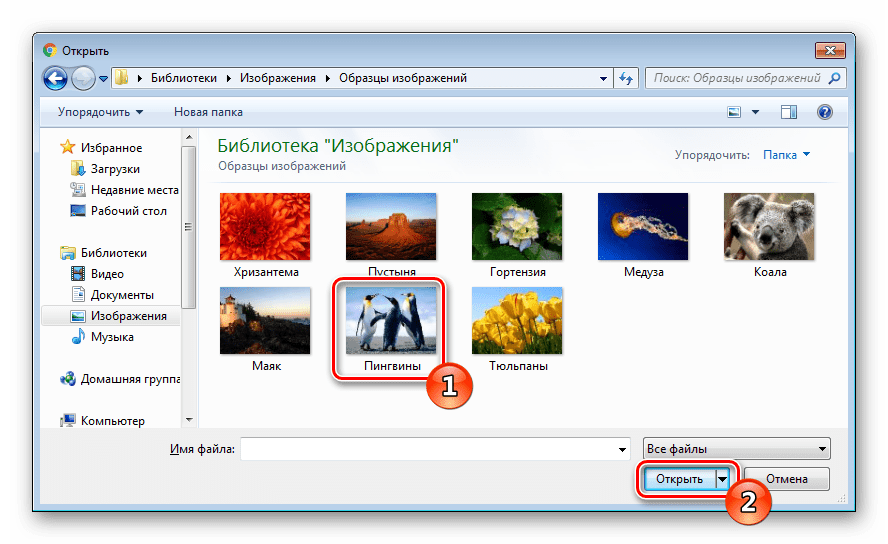Close the Открыть dialog window
The width and height of the screenshot is (888, 544).
[830, 50]
